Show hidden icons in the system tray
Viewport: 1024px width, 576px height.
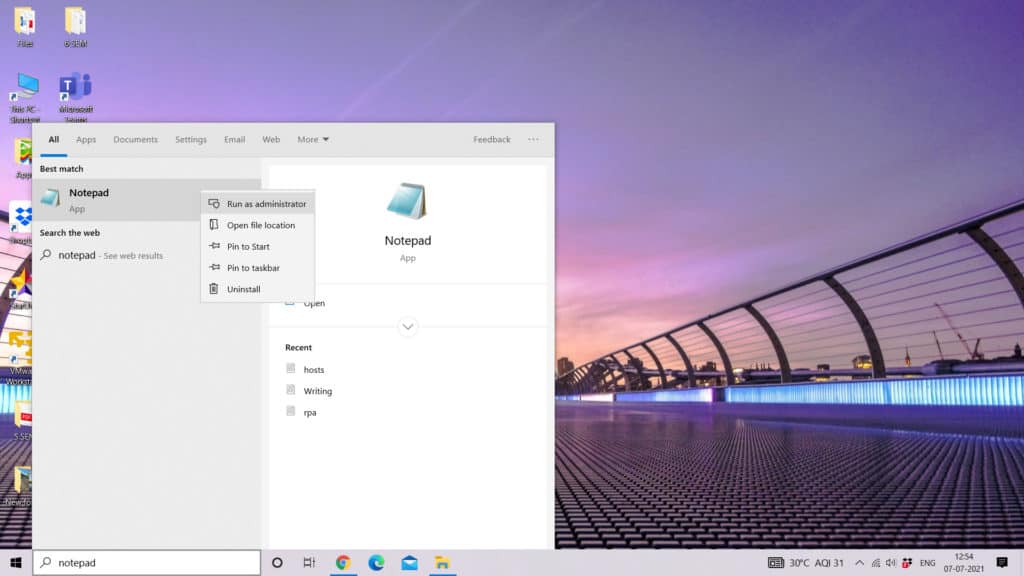pos(859,562)
